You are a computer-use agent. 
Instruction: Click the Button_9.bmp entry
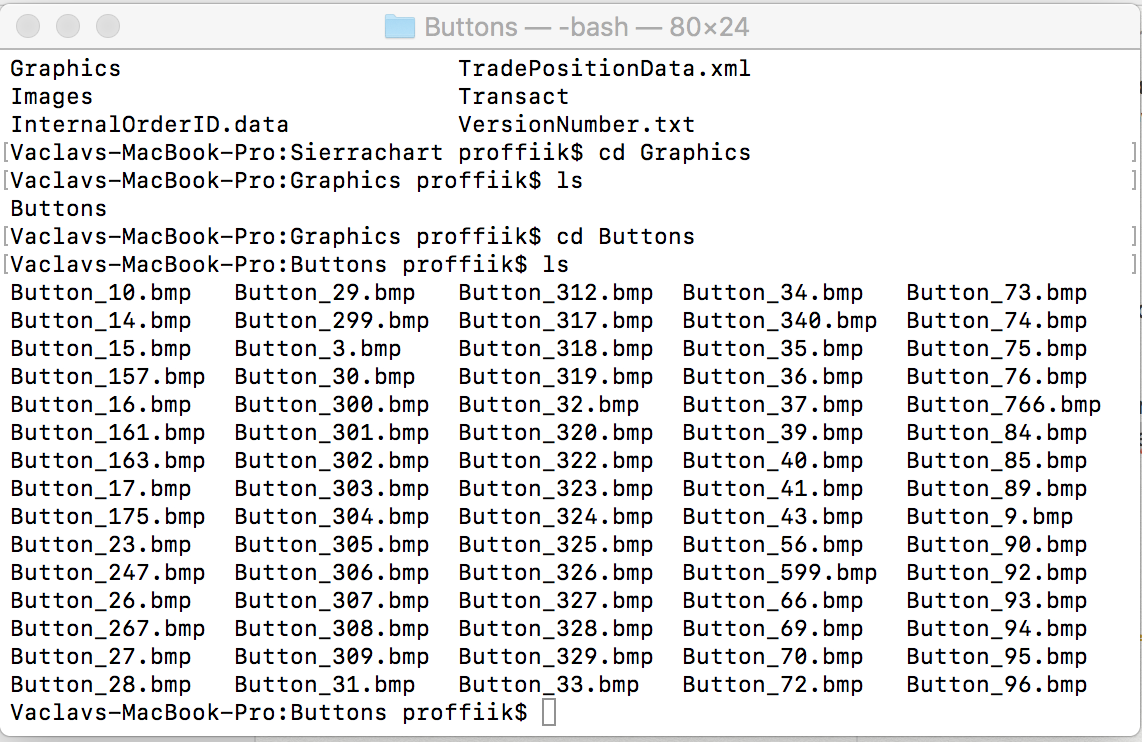989,517
